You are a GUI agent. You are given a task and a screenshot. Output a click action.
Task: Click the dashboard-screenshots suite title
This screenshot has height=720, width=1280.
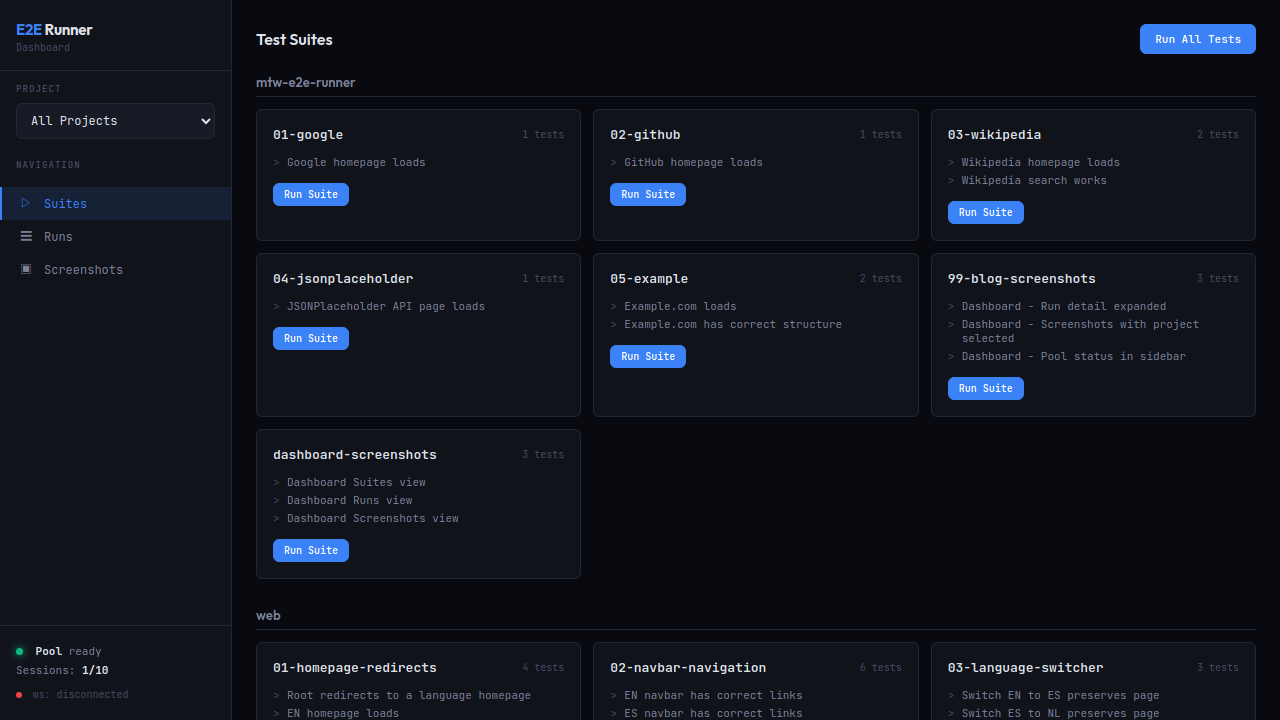click(355, 454)
